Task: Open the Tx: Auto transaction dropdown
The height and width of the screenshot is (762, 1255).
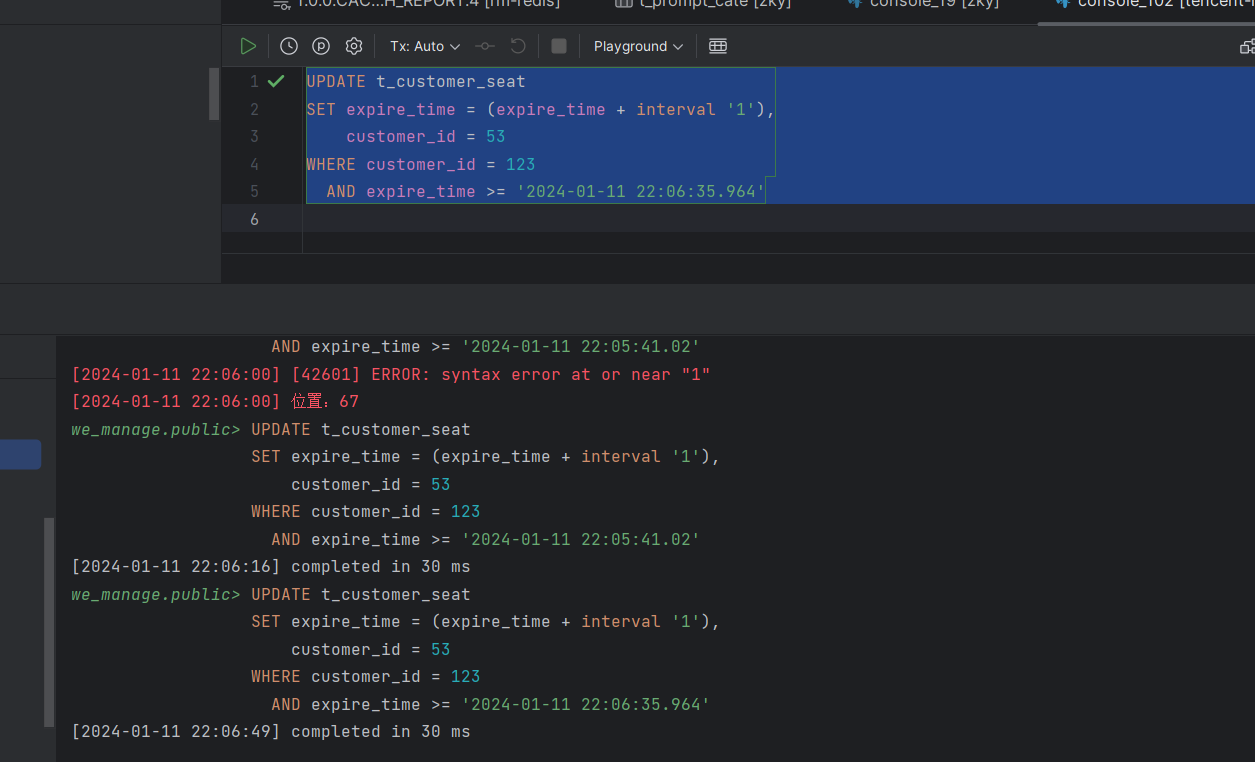Action: (x=425, y=46)
